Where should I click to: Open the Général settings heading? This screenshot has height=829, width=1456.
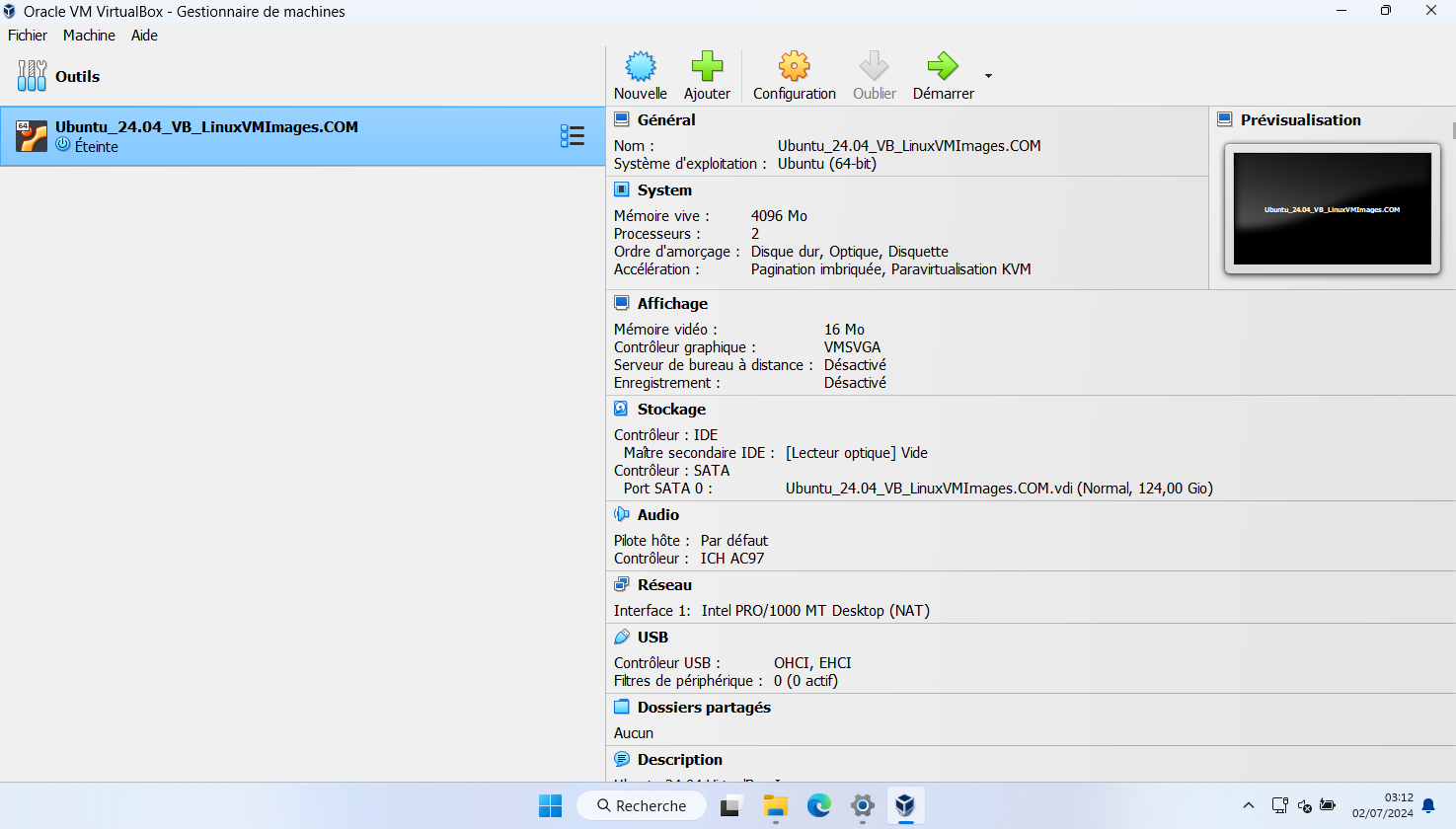point(666,119)
